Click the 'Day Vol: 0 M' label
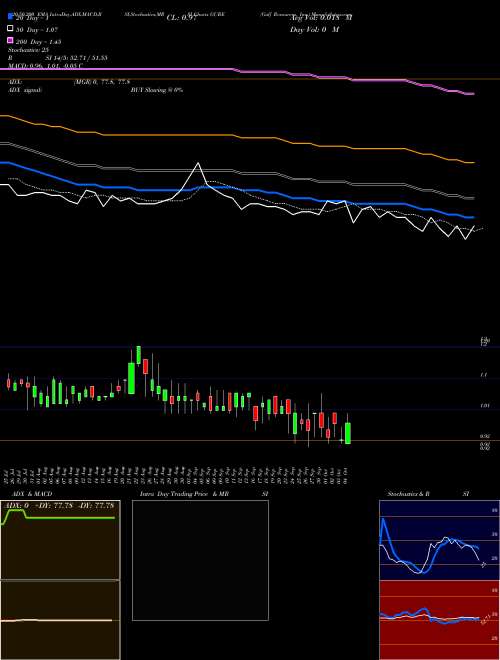Screen dimensions: 500x660 coord(314,29)
